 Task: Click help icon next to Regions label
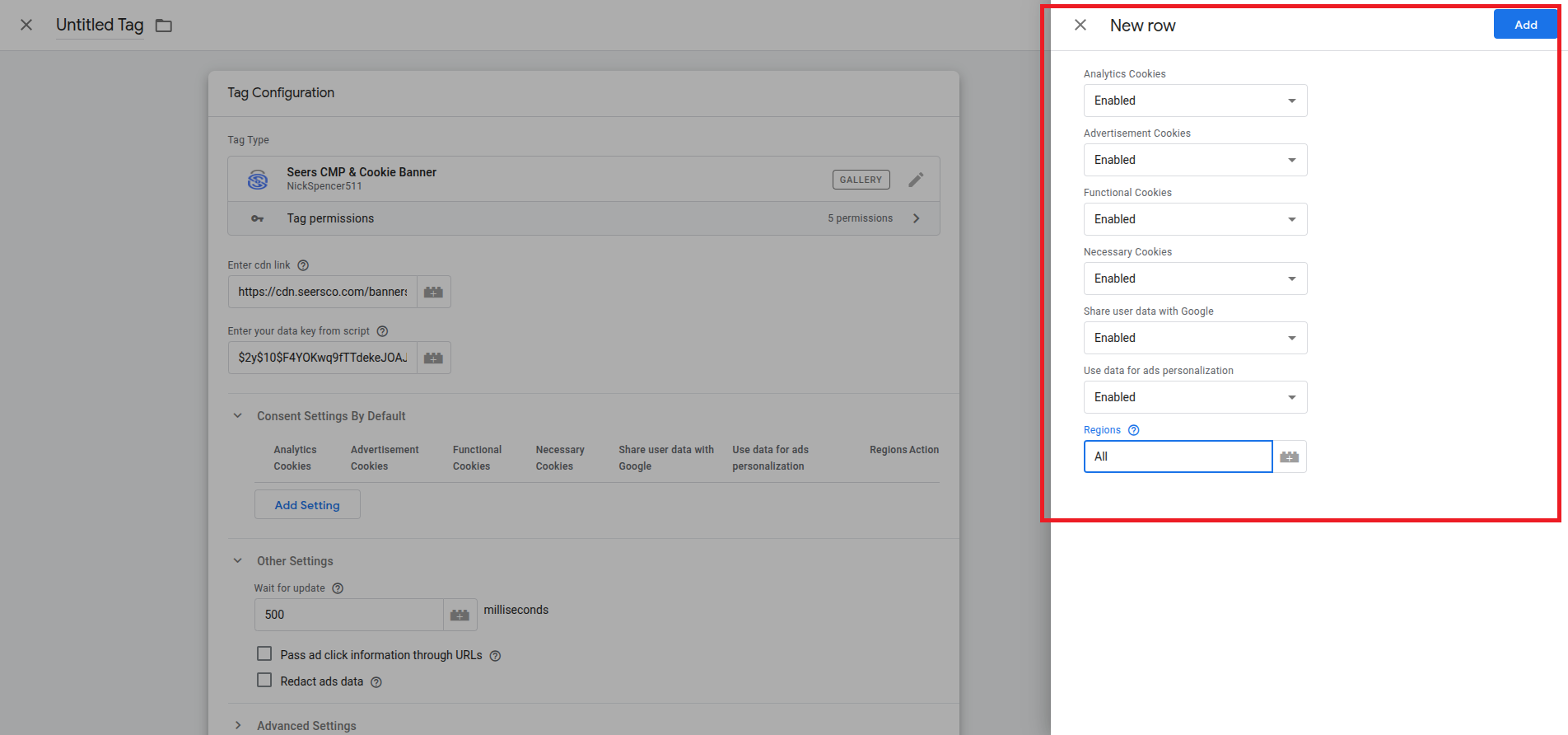[x=1133, y=430]
